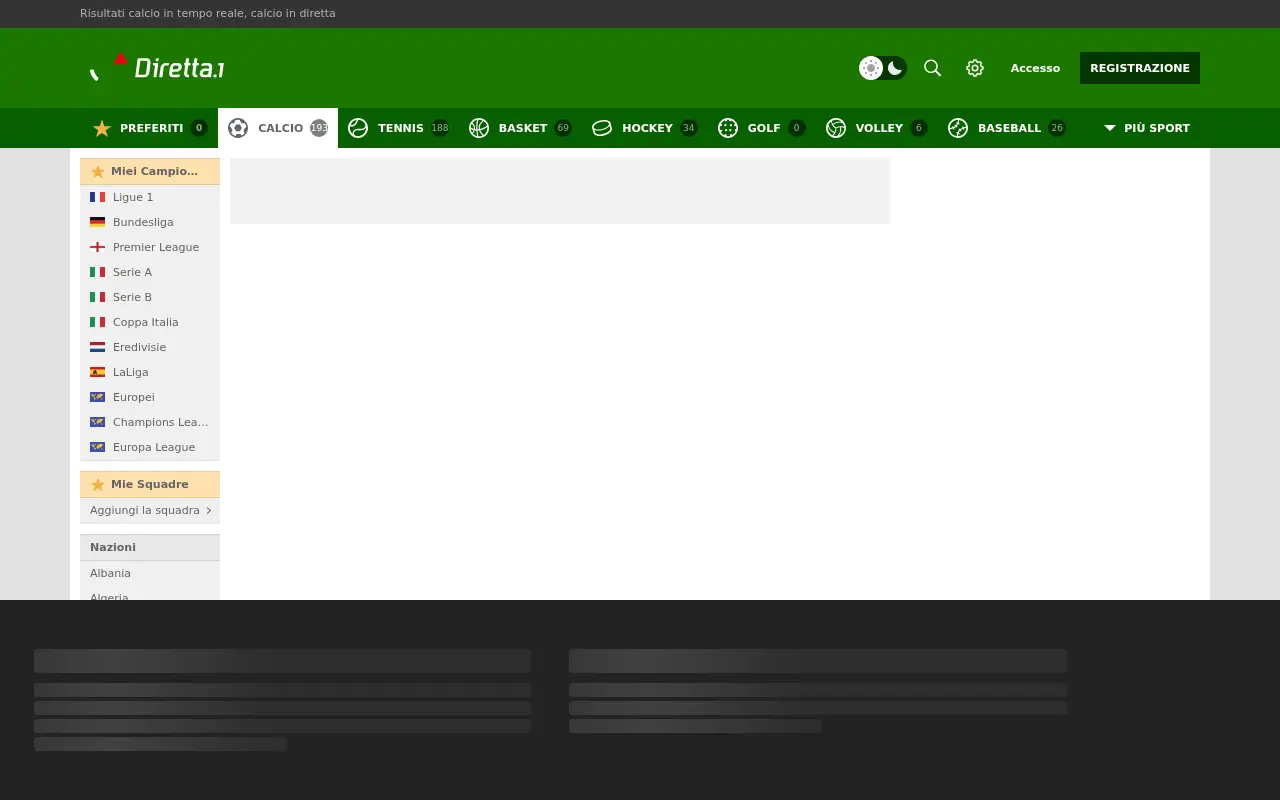Open the GOLF tab
Viewport: 1280px width, 800px height.
point(762,128)
